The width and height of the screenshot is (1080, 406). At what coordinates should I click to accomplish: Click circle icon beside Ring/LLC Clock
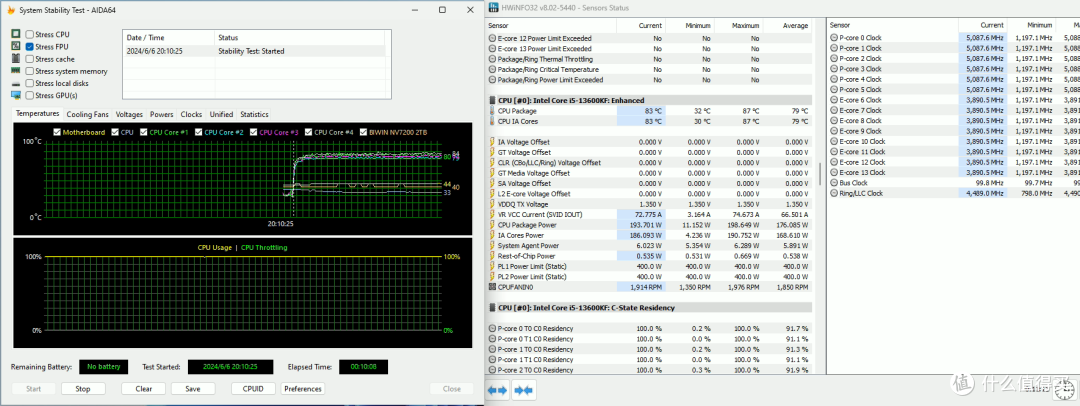833,194
